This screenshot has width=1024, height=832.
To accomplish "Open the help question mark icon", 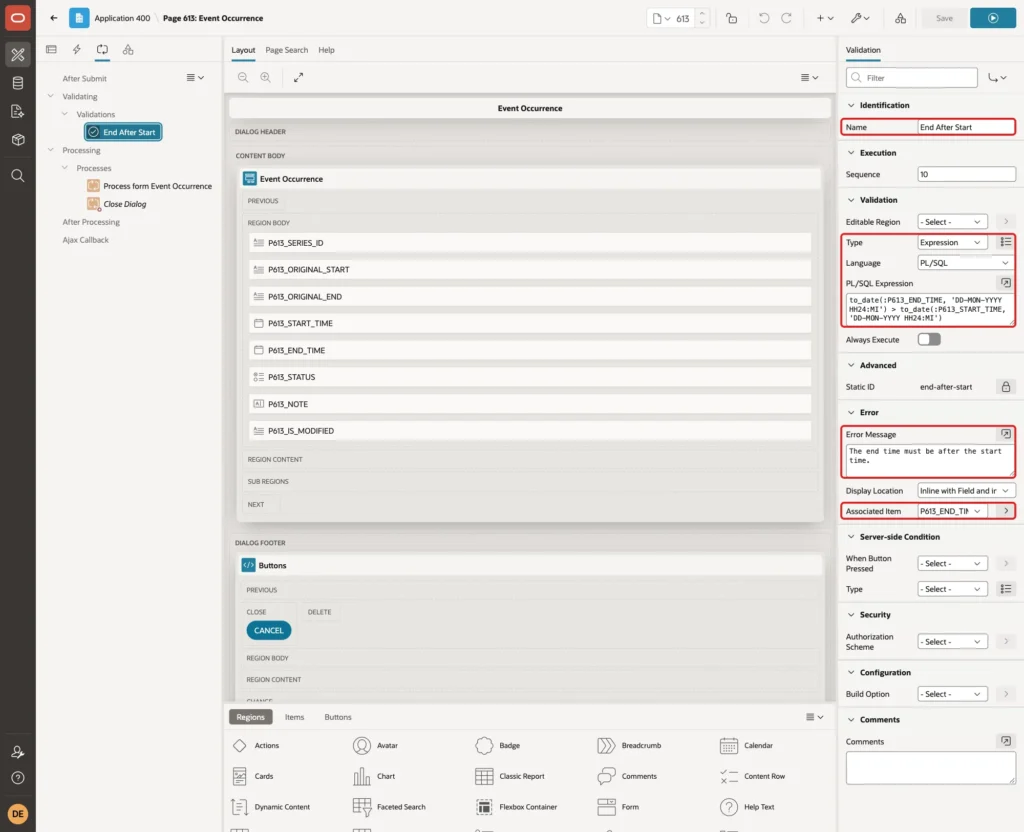I will click(18, 778).
